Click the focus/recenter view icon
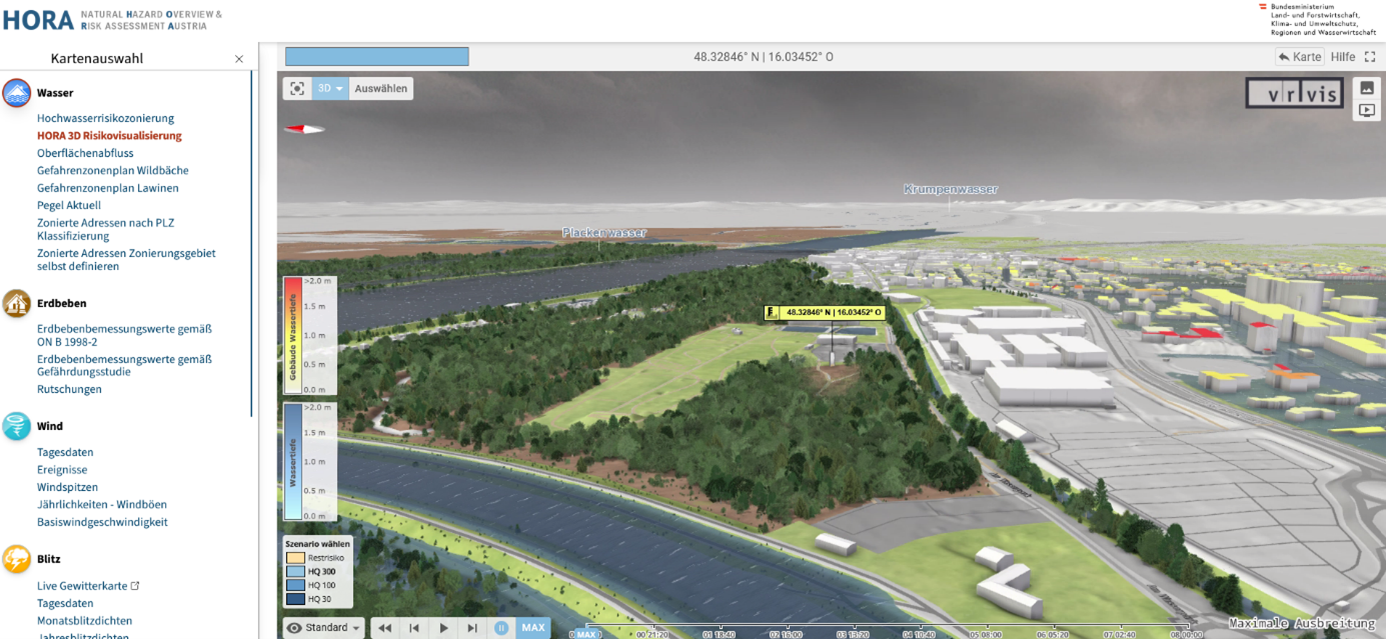1386x639 pixels. 297,88
